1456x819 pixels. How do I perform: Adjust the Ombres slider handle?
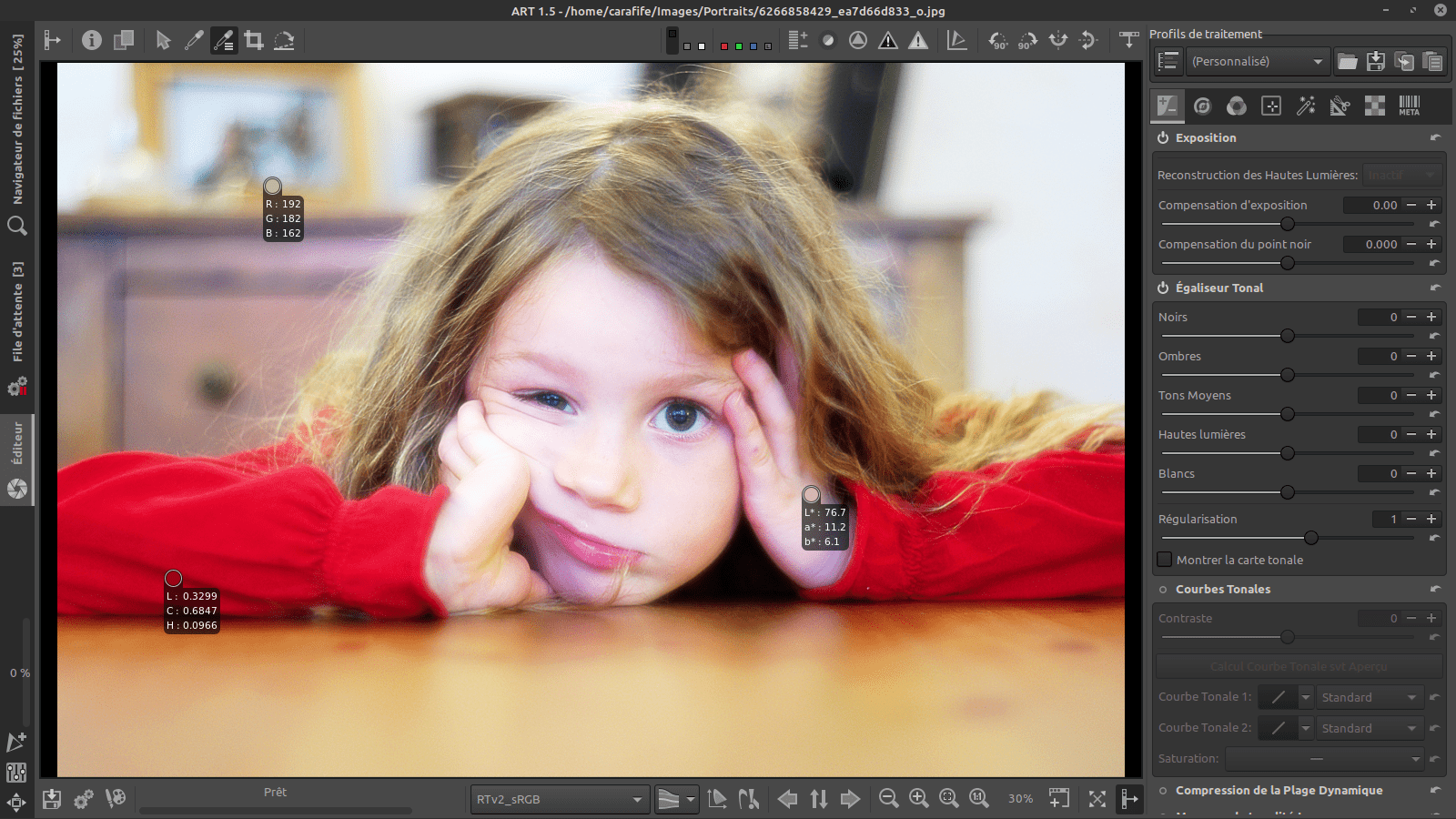coord(1288,375)
